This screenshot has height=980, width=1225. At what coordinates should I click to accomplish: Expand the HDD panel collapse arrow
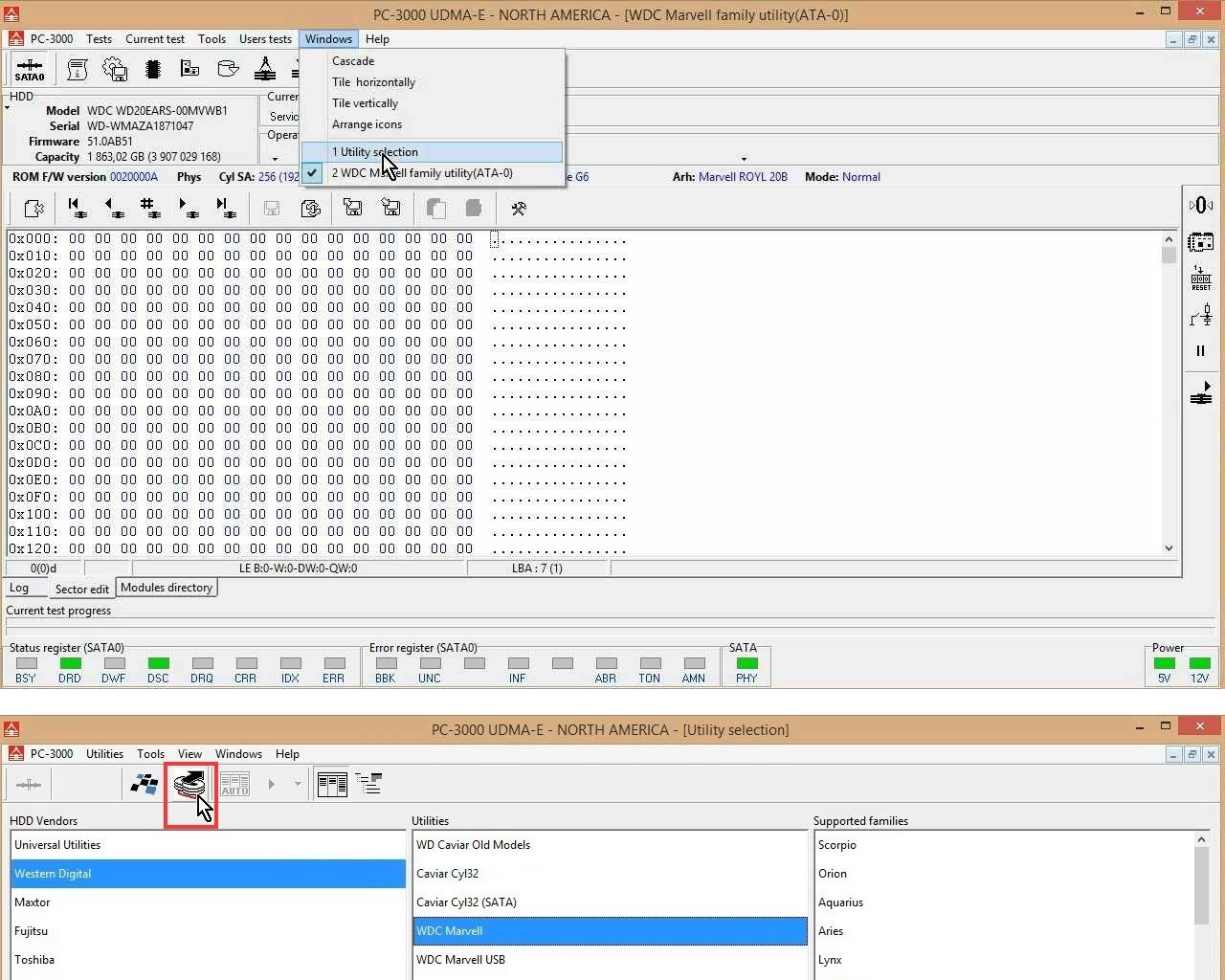coord(8,108)
